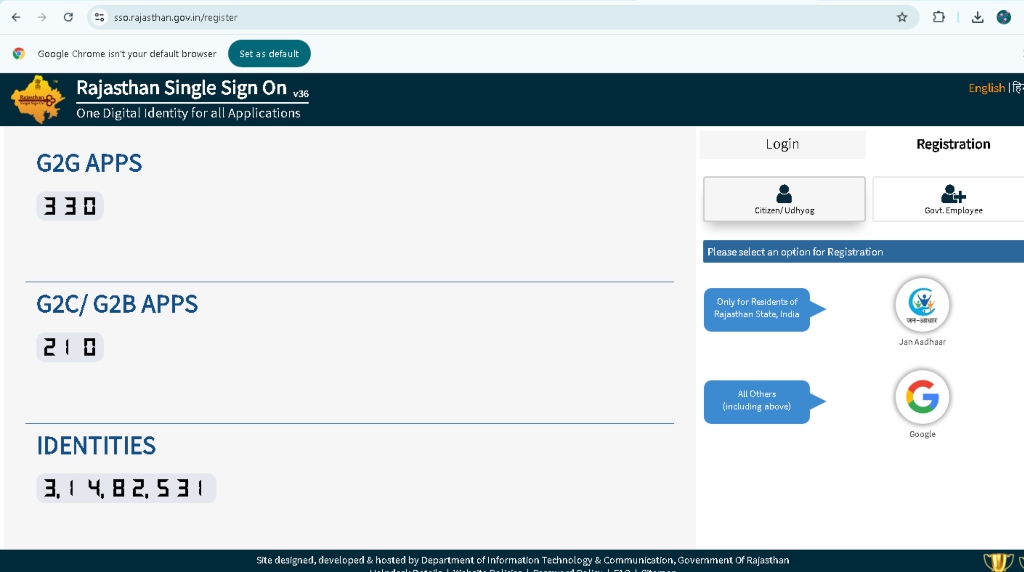Click the Rajasthan SSO map logo
Screen dimensions: 1024x572
(x=38, y=99)
